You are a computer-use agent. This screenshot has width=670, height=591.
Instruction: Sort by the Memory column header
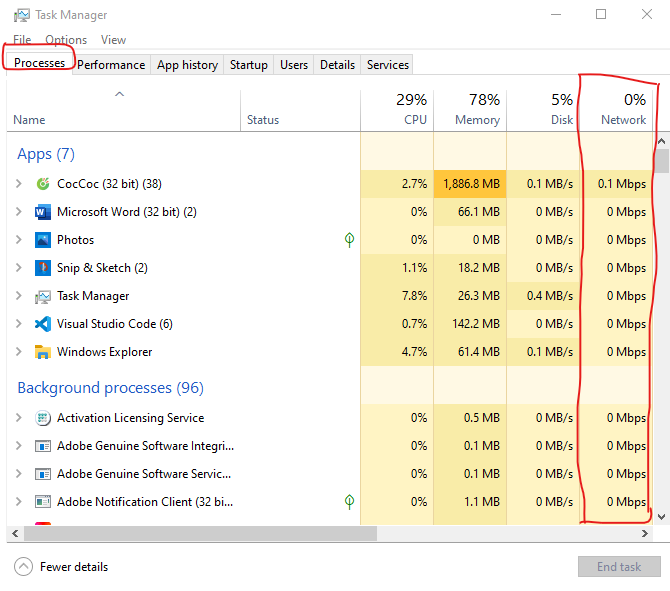pyautogui.click(x=470, y=111)
